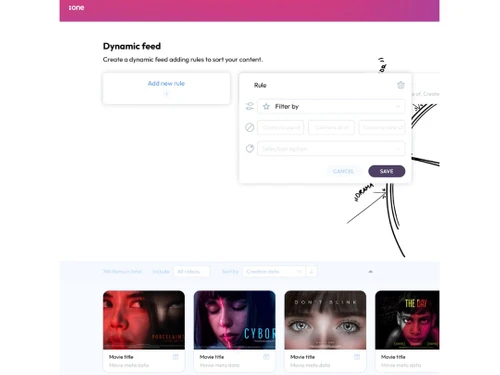Viewport: 500px width, 375px height.
Task: Open the Porcelain movie thumbnail
Action: 144,320
